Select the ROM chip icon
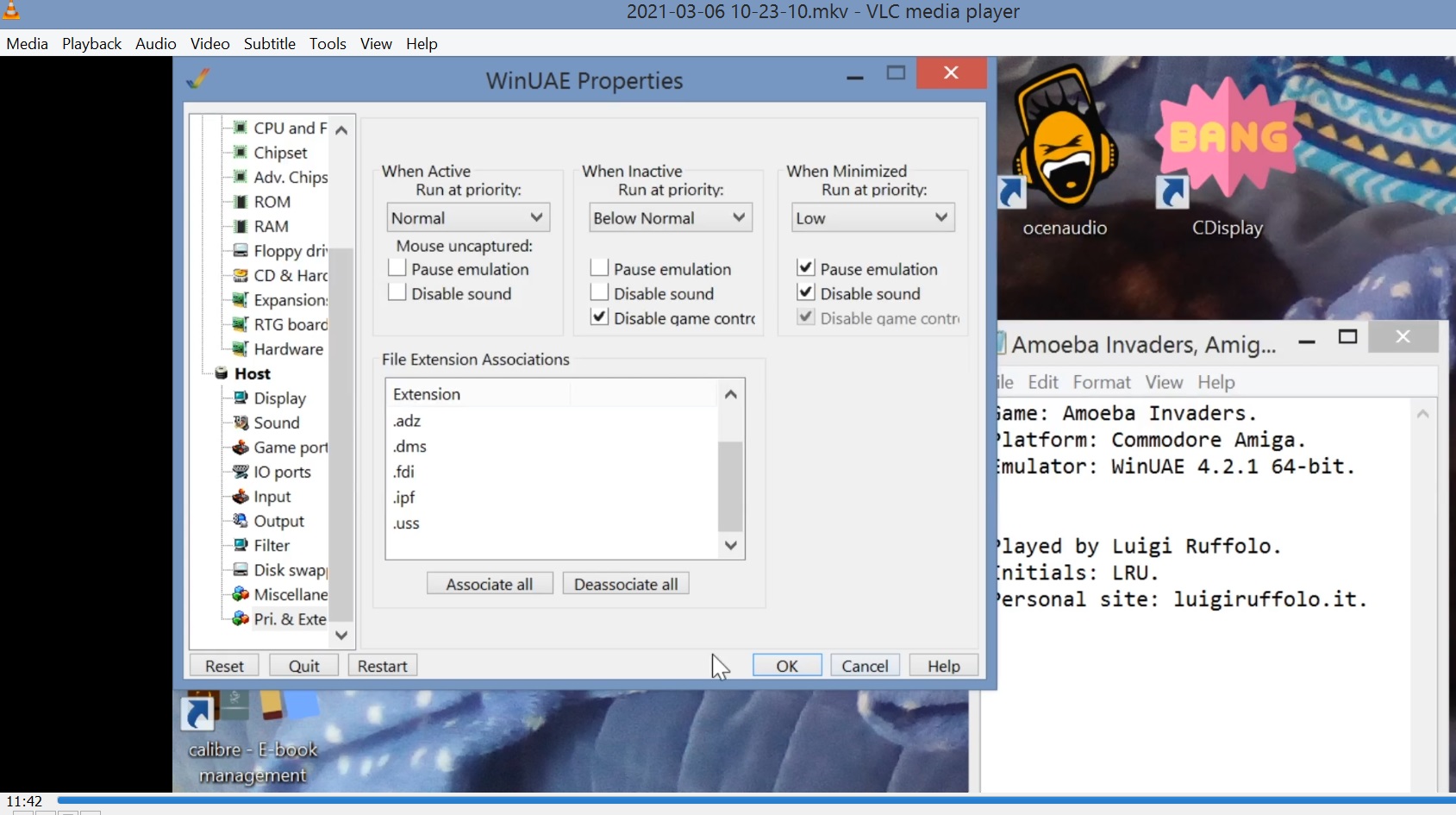 241,201
